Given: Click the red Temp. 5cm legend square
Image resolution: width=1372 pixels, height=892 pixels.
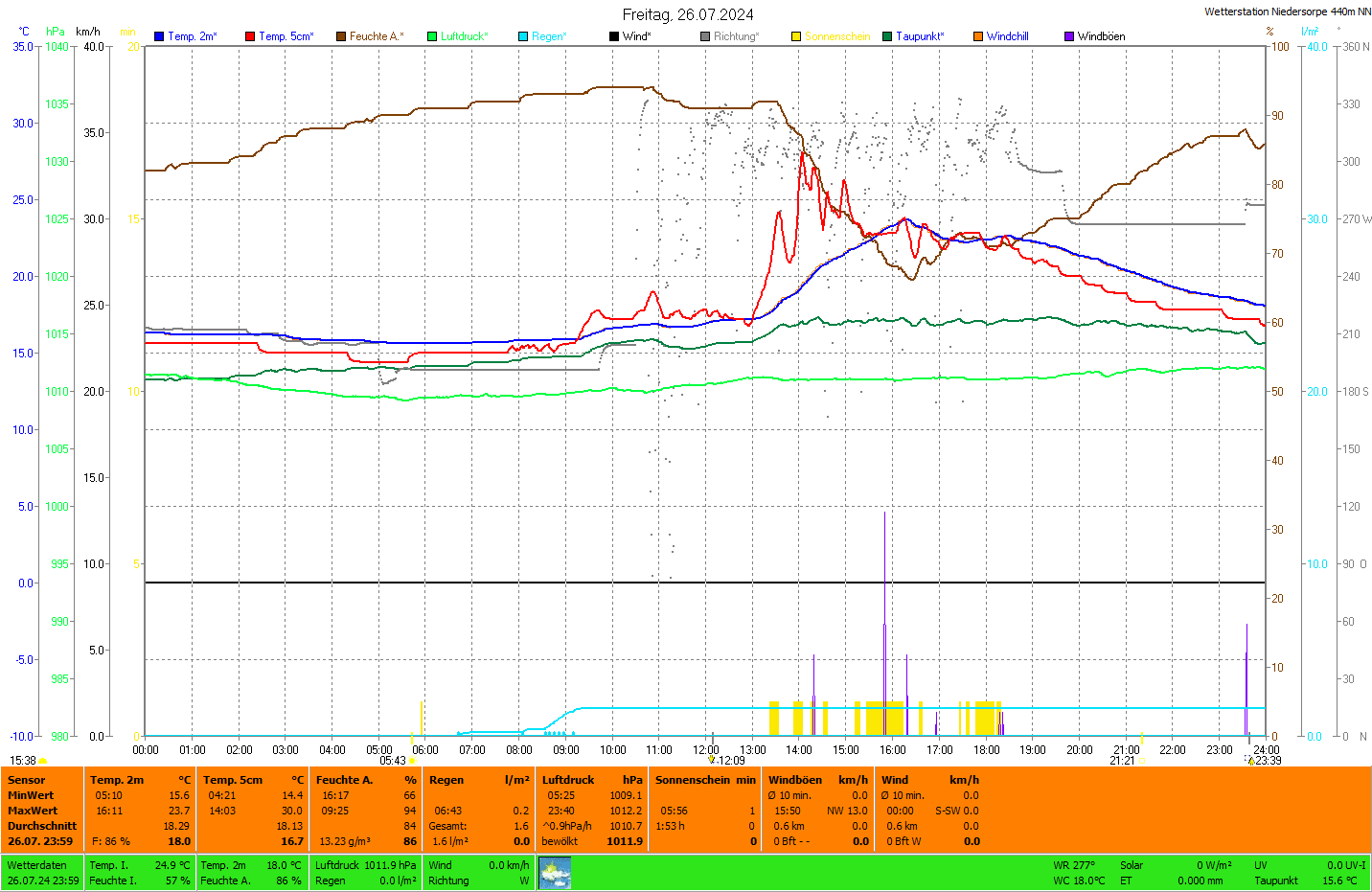Looking at the screenshot, I should click(250, 36).
